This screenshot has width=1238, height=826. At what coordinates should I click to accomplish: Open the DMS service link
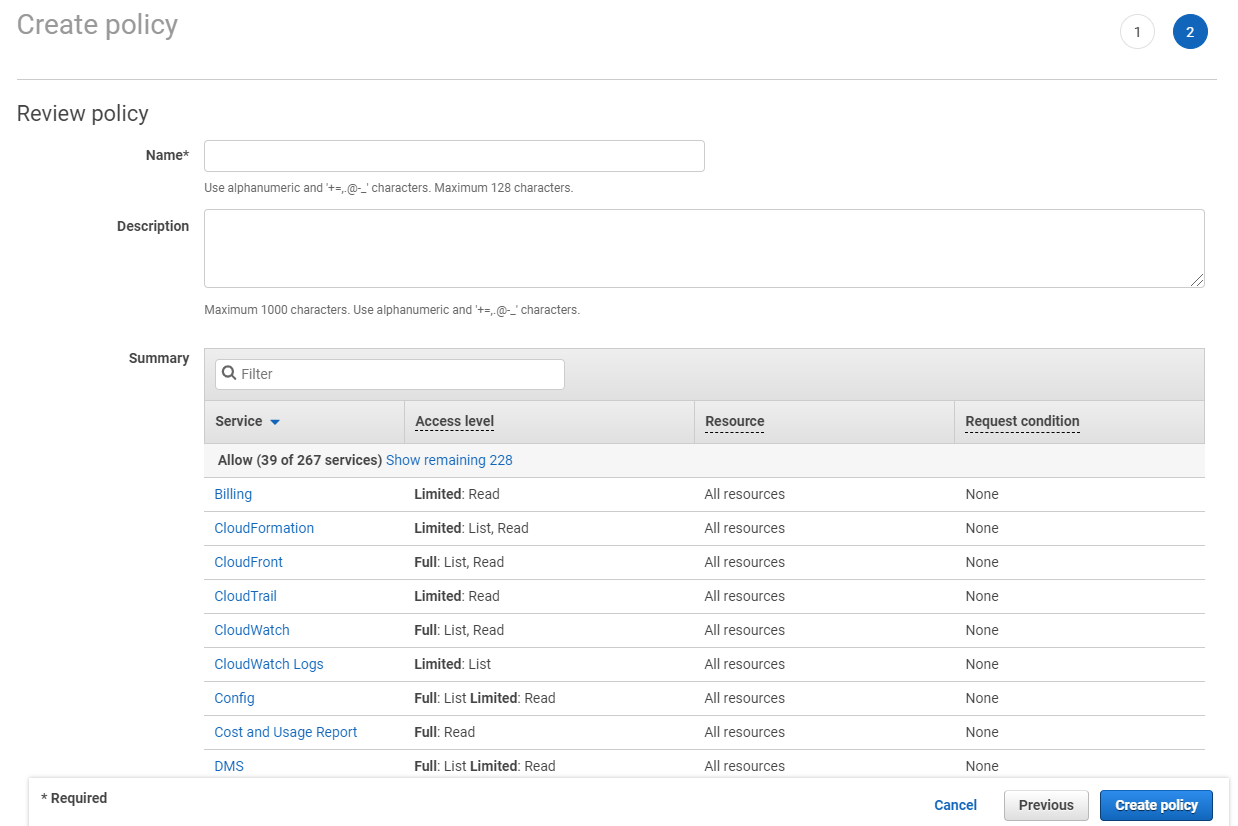point(229,766)
